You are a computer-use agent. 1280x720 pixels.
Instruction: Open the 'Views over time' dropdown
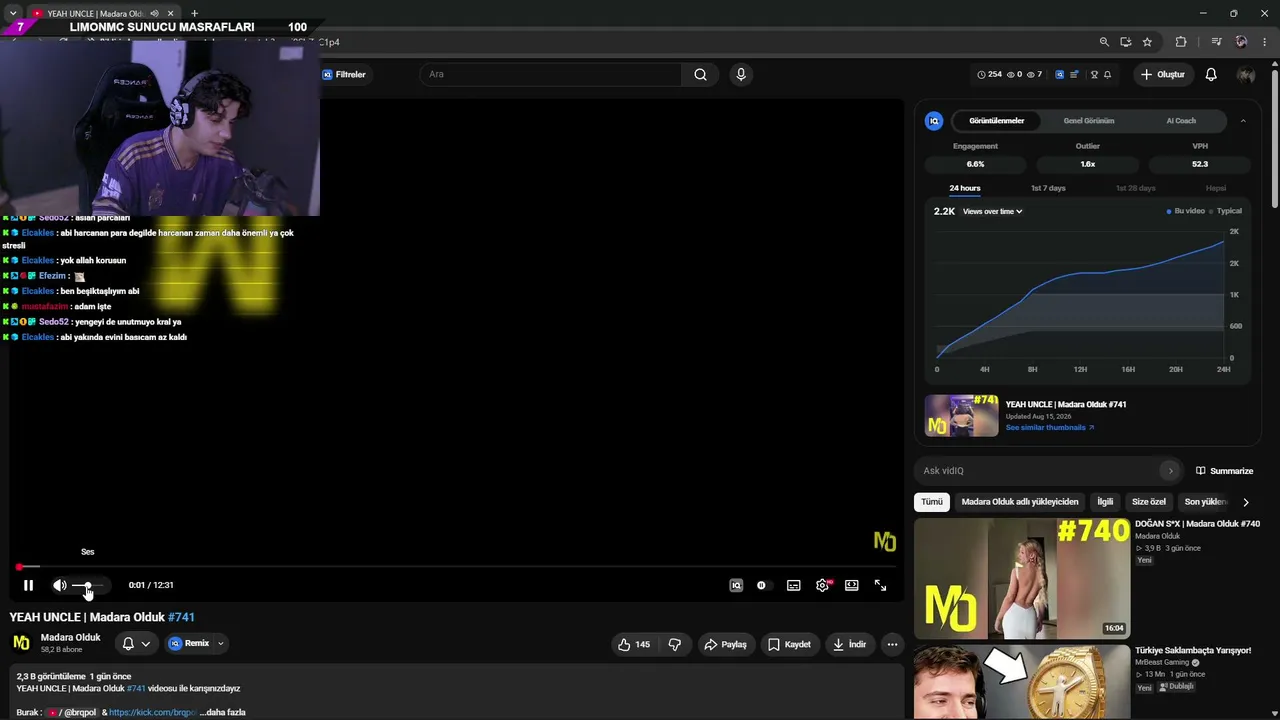tap(992, 212)
